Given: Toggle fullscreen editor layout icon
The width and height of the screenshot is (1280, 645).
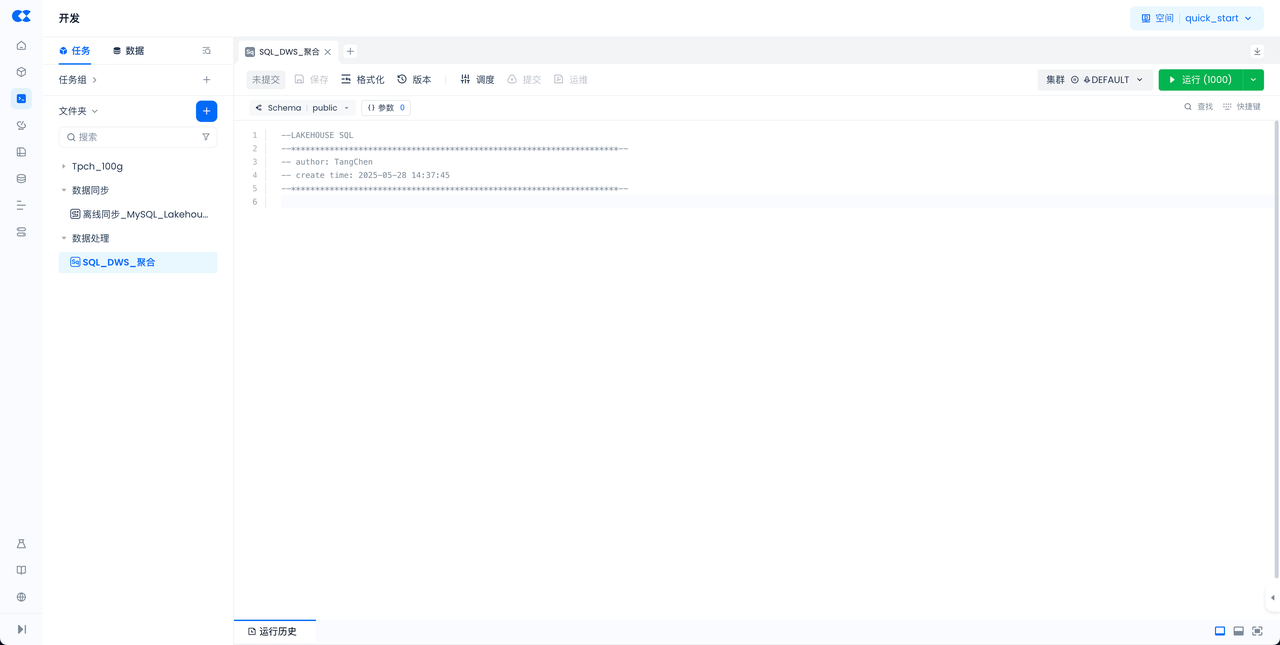Looking at the screenshot, I should pyautogui.click(x=1257, y=631).
